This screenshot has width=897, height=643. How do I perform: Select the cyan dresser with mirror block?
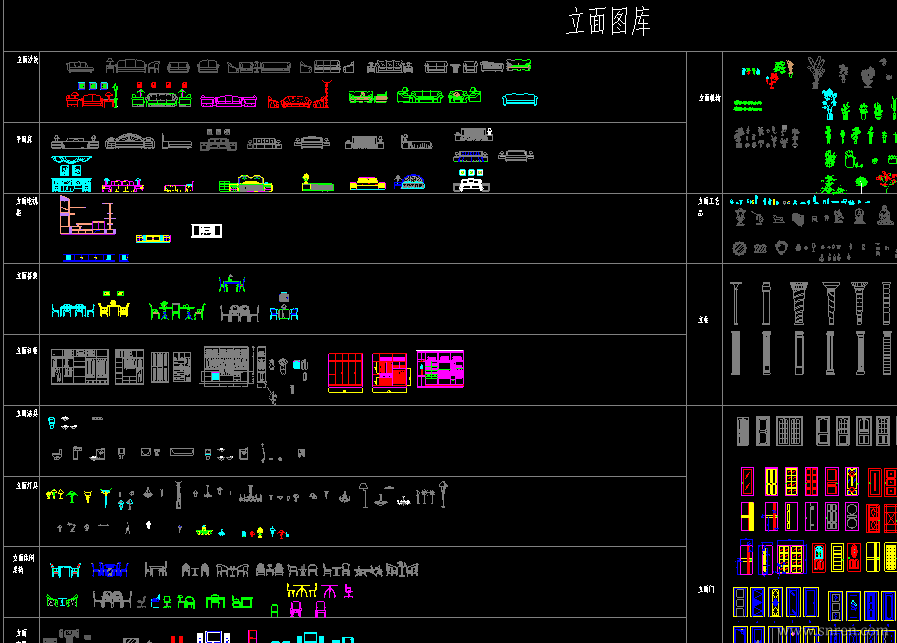(71, 174)
